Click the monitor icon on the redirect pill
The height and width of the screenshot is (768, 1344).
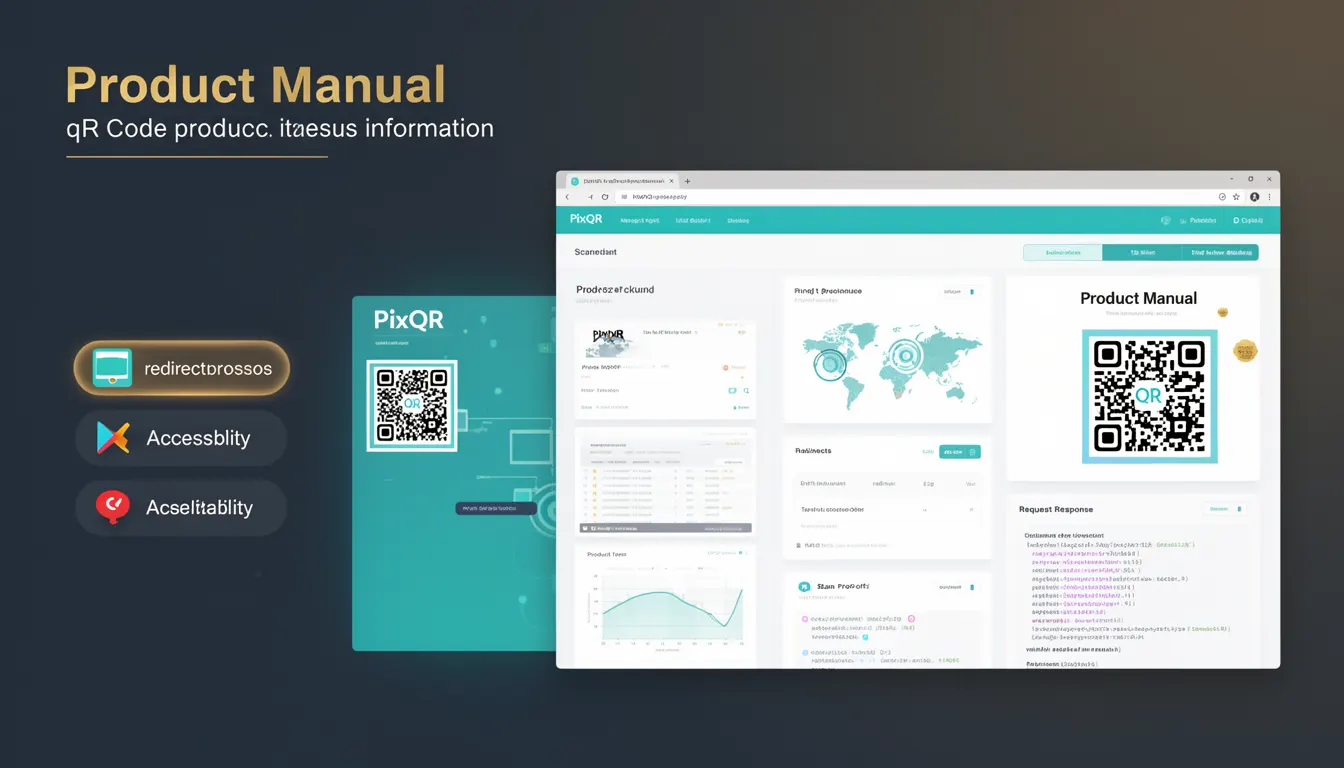[x=112, y=368]
